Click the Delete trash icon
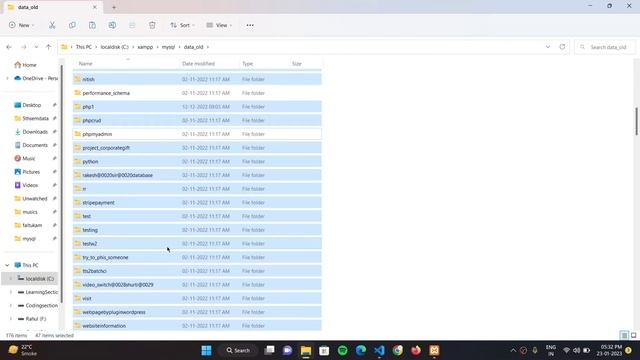The height and width of the screenshot is (360, 640). [152, 25]
